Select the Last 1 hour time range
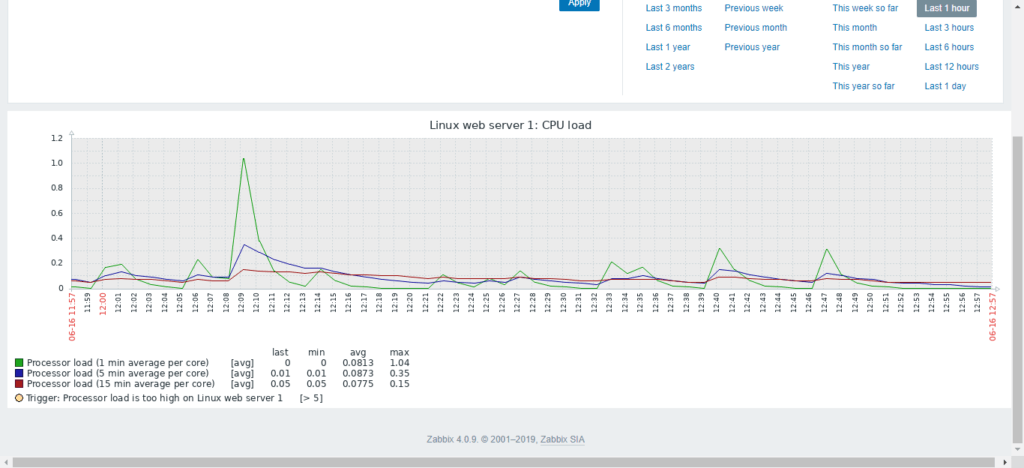 (946, 8)
